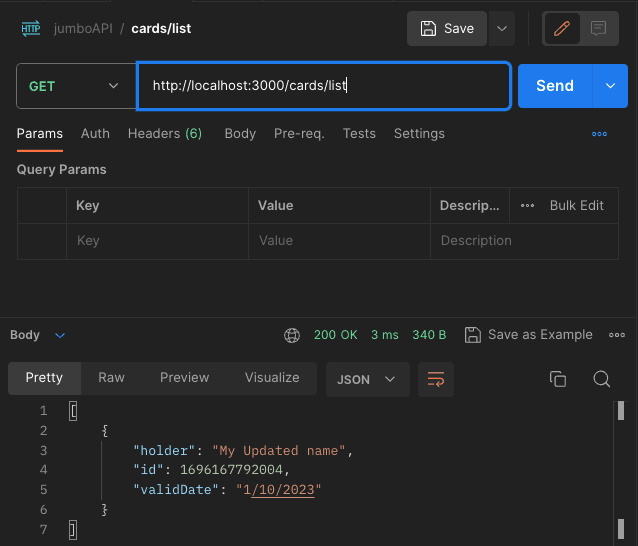638x546 pixels.
Task: Click the Bulk Edit link
Action: 576,206
